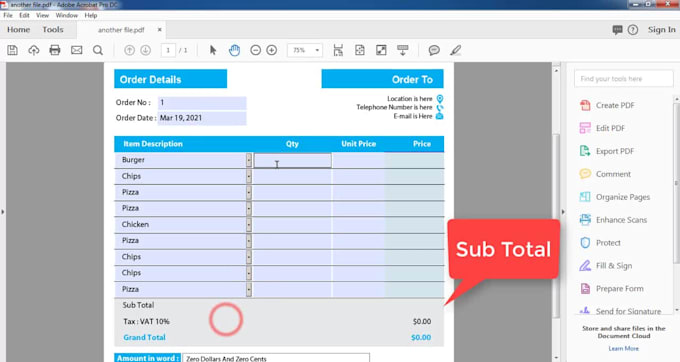Launch the Enhance Scans tool
Image resolution: width=680 pixels, height=362 pixels.
click(613, 220)
